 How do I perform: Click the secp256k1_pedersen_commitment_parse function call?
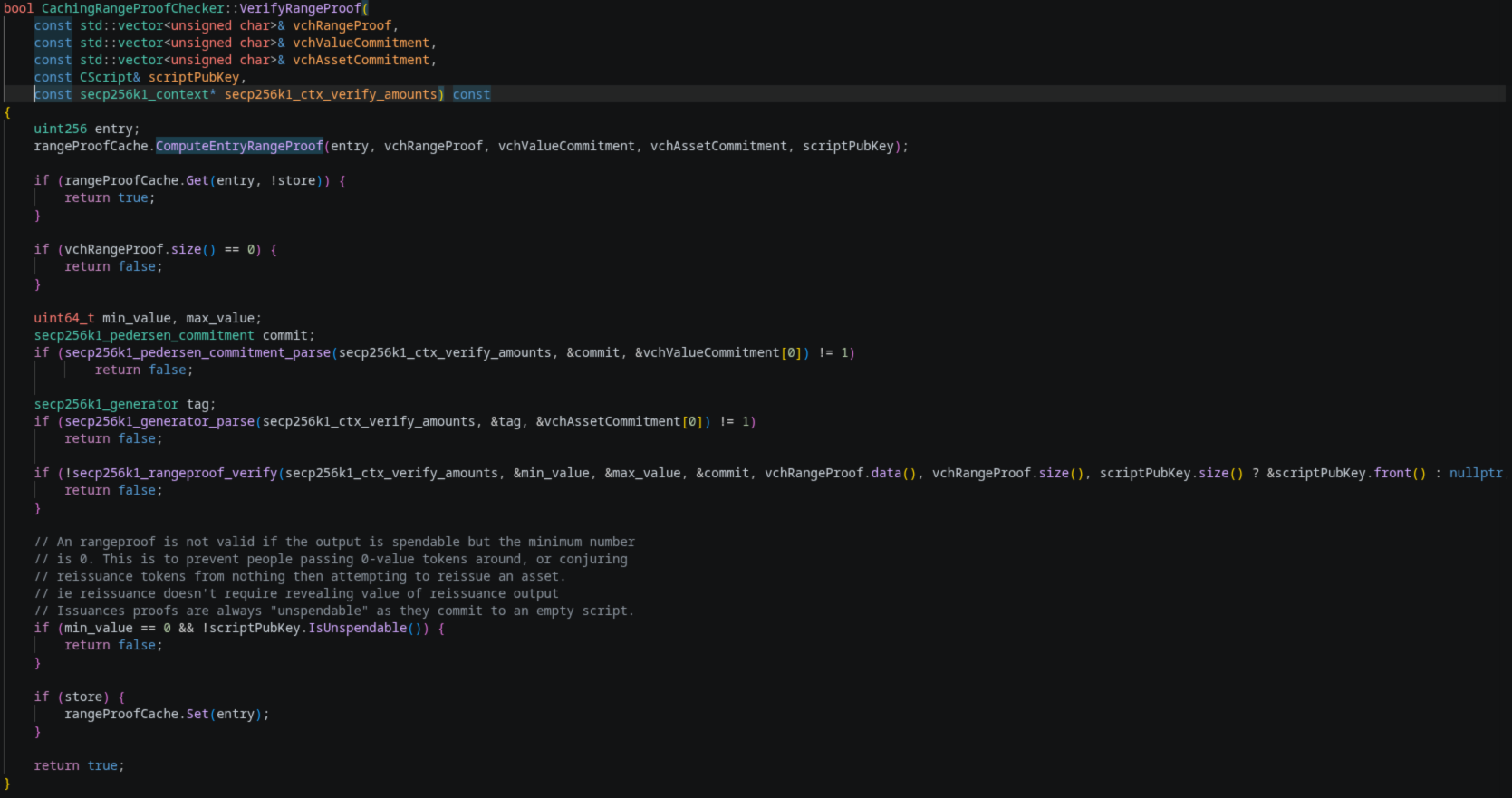click(197, 352)
